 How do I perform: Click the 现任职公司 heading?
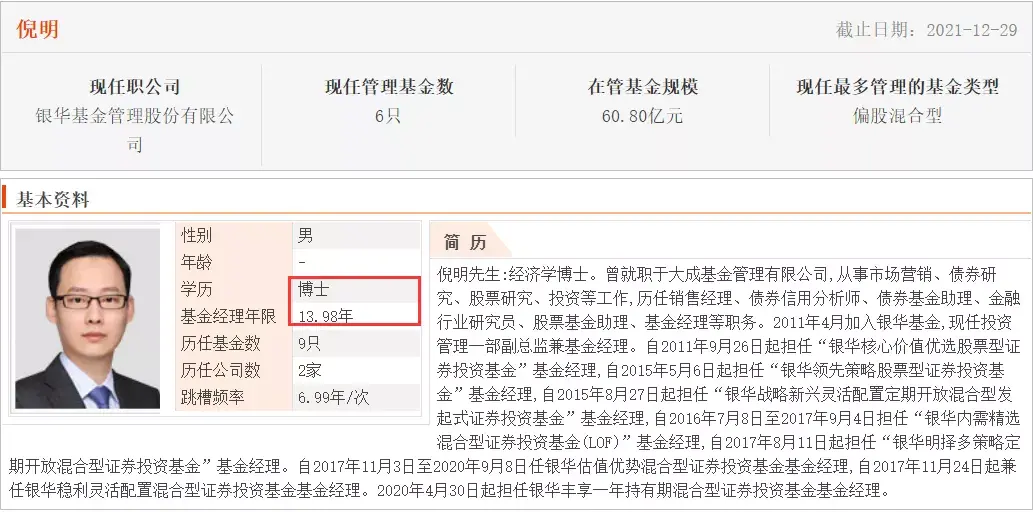tap(134, 86)
